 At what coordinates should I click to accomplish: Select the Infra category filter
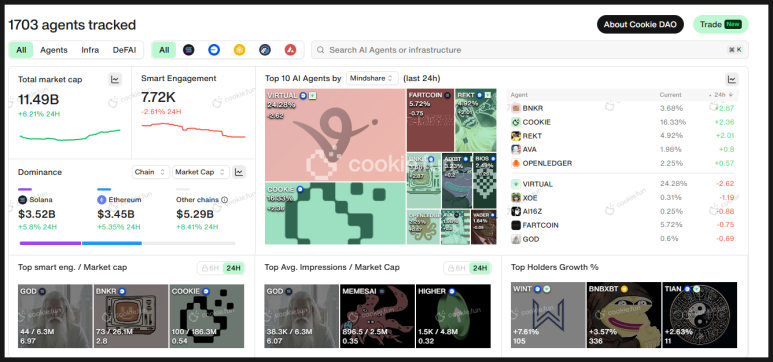90,50
